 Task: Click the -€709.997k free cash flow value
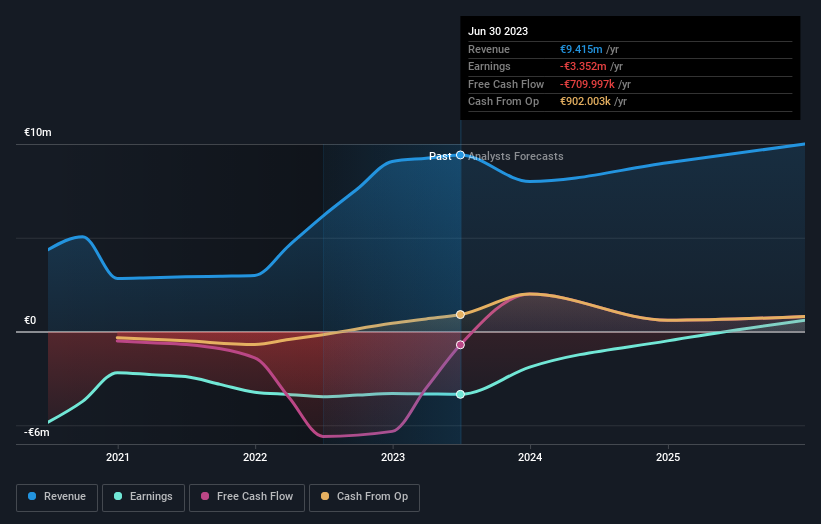coord(587,84)
